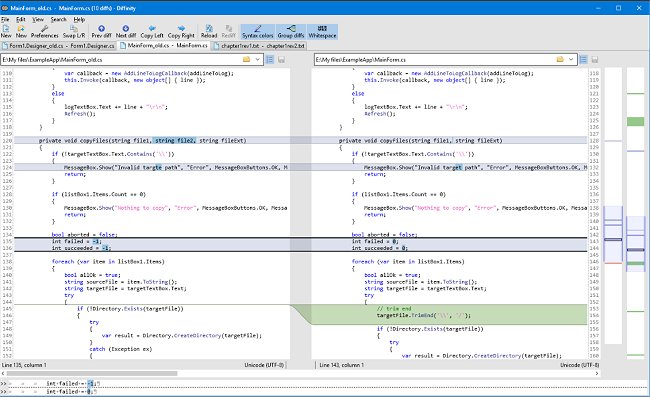Viewport: 650px width, 397px height.
Task: Switch to Form1.Designer_old.cs tab
Action: pyautogui.click(x=59, y=46)
